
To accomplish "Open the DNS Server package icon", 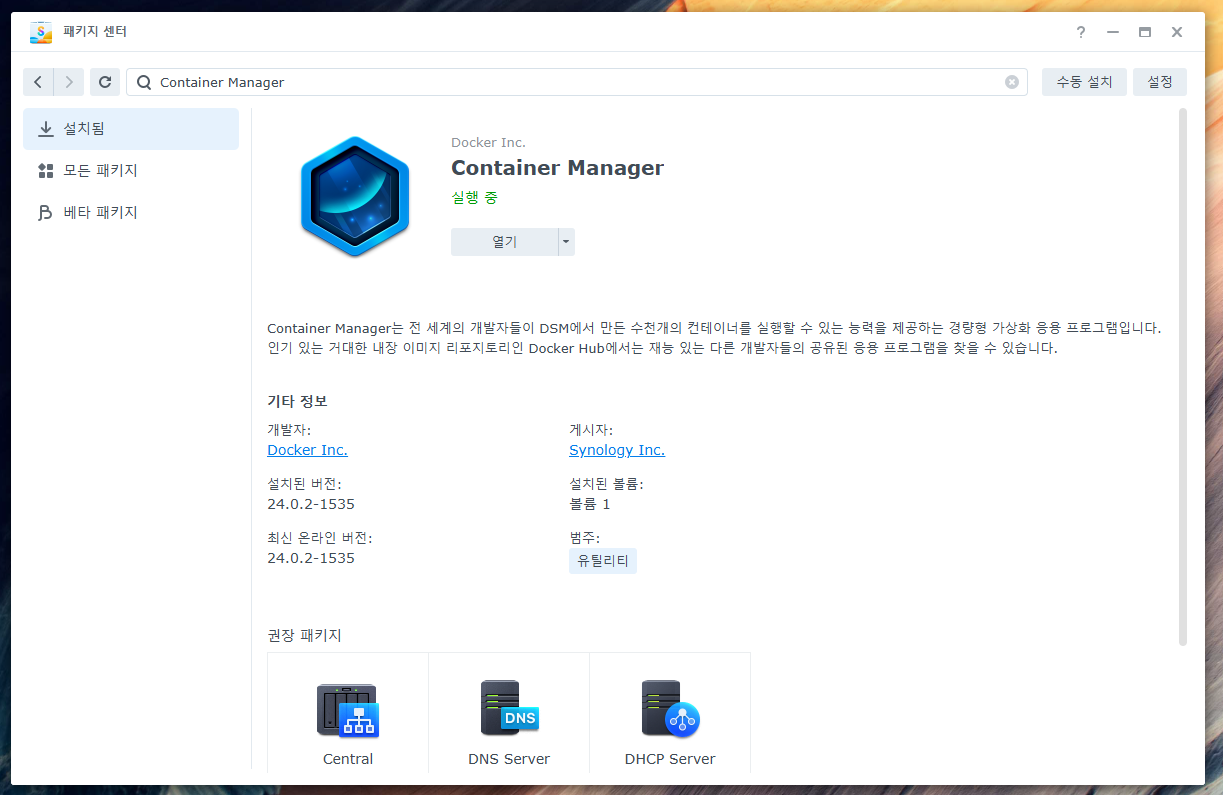I will (x=508, y=709).
